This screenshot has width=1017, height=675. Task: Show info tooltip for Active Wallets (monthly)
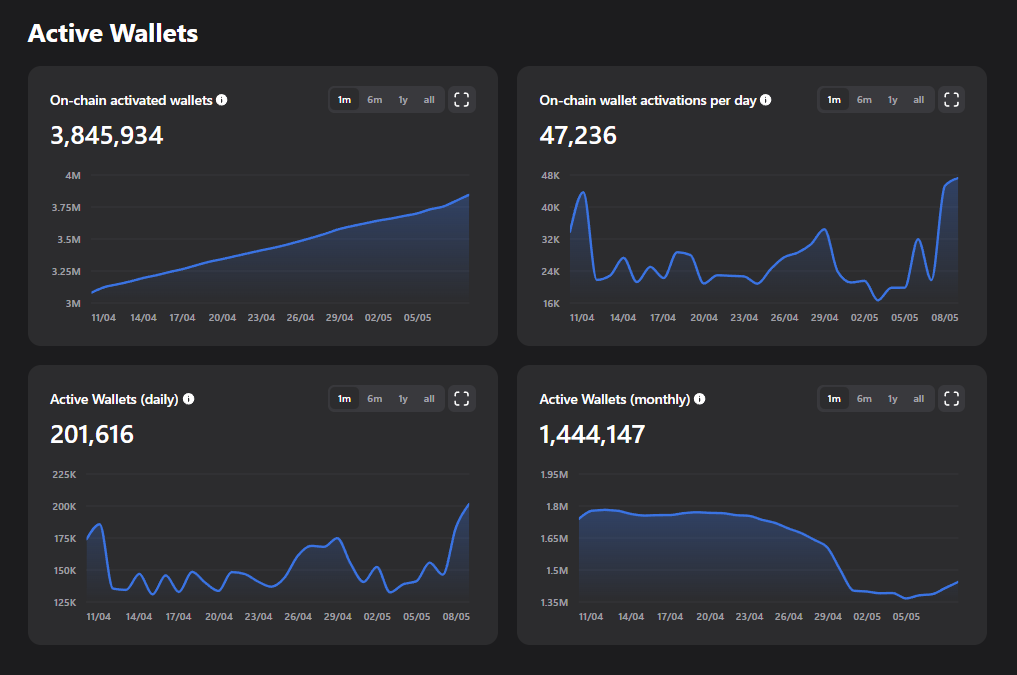(x=700, y=399)
